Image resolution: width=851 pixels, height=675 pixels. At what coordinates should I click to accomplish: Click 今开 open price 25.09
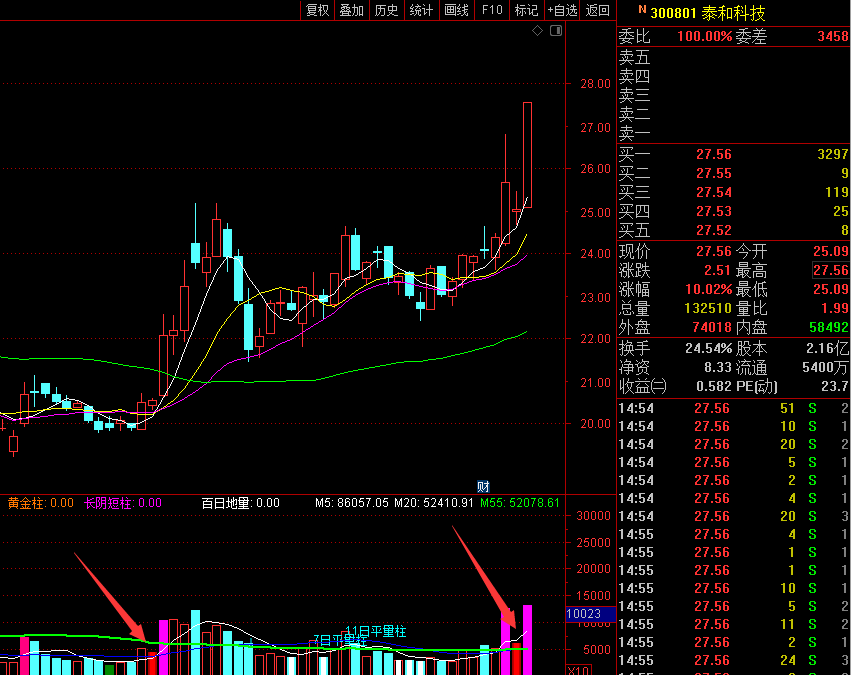[x=831, y=252]
